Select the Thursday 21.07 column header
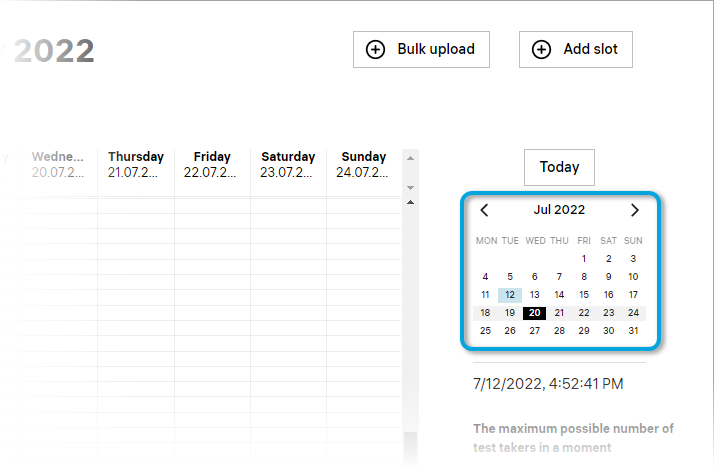 136,164
